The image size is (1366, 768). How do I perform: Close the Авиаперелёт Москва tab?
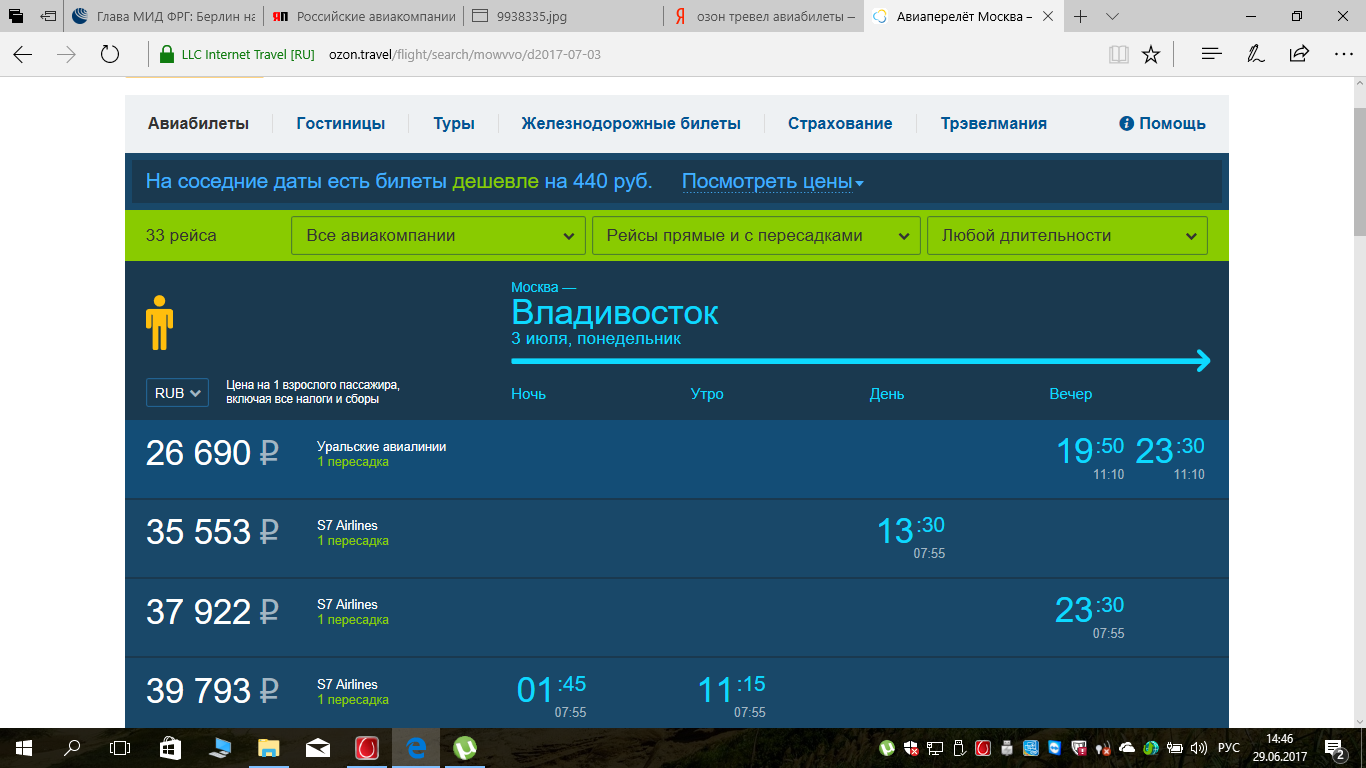[1047, 16]
